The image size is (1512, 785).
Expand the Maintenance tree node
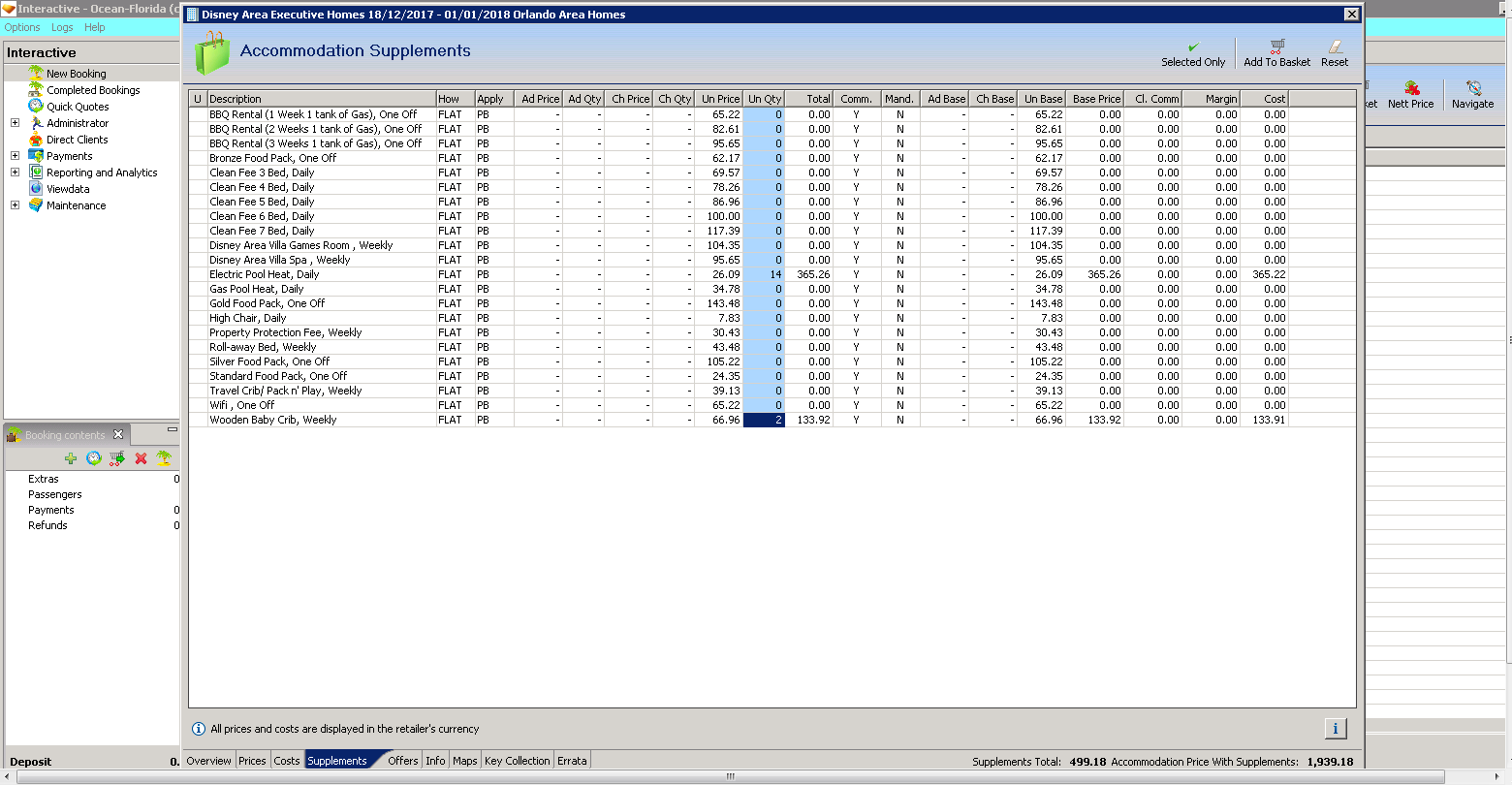(15, 205)
